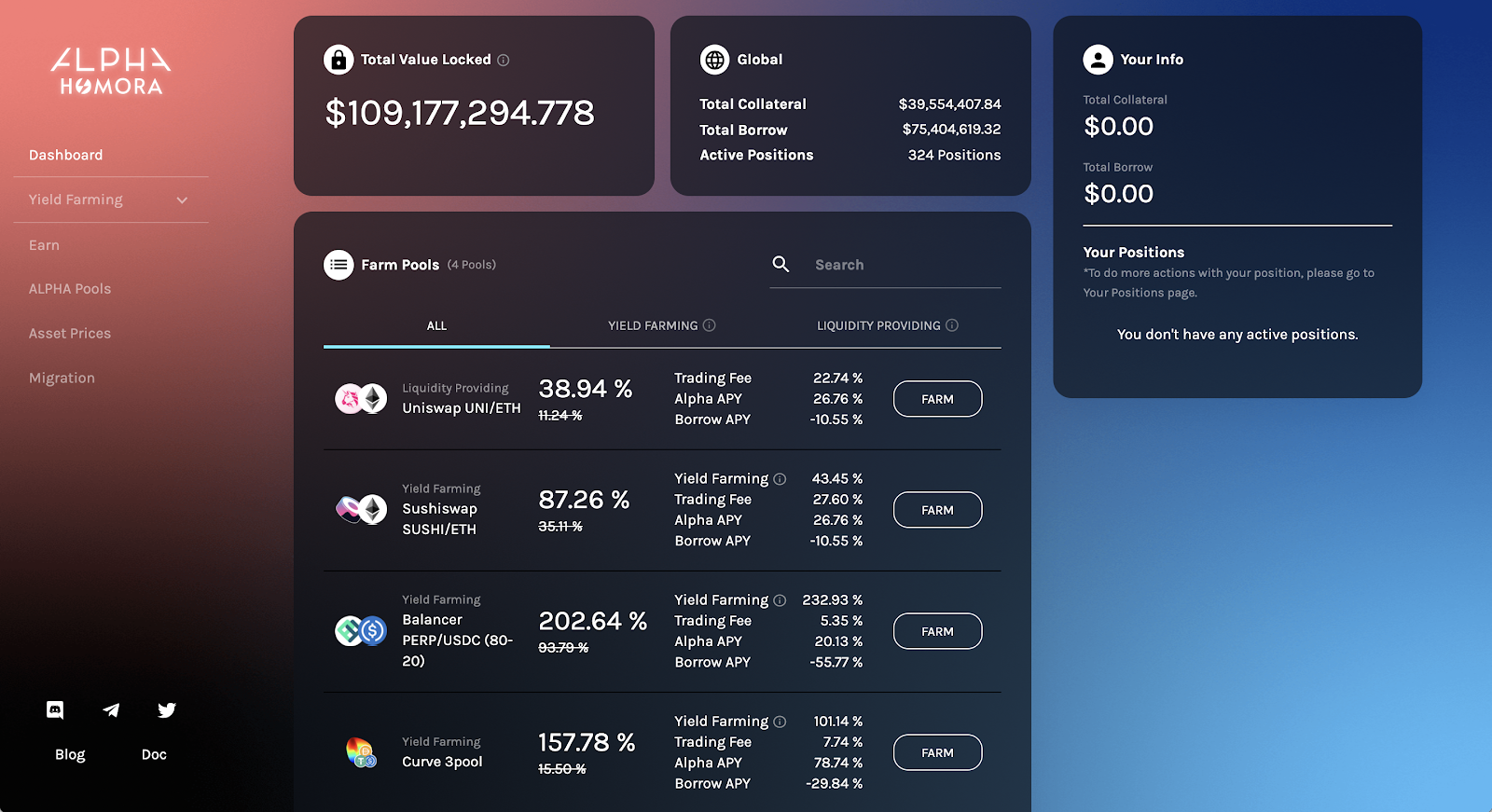Click FARM button for Sushiswap SUSHI/ETH
1492x812 pixels.
pos(937,510)
